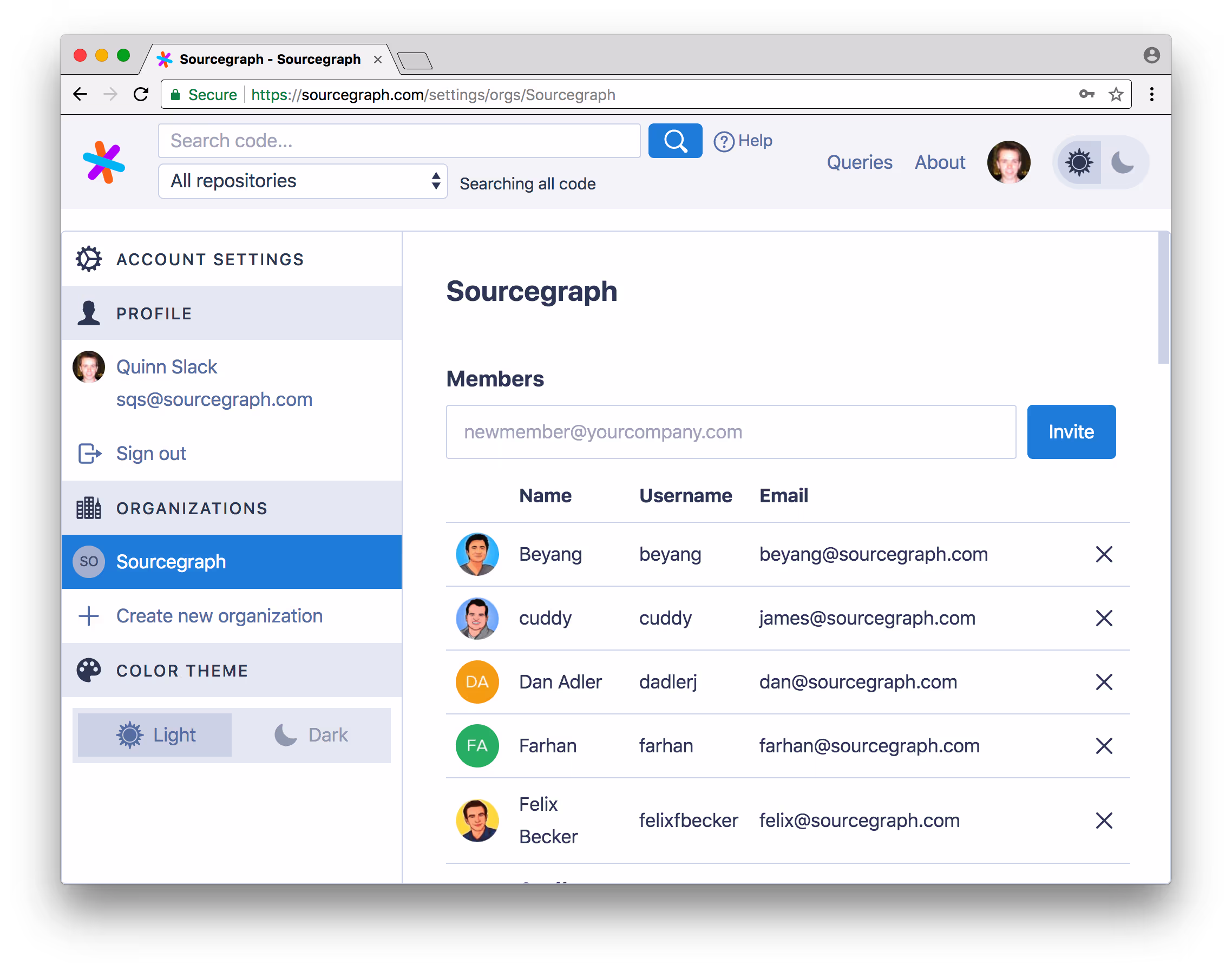Open the Help question mark icon
This screenshot has height=971, width=1232.
coord(724,141)
